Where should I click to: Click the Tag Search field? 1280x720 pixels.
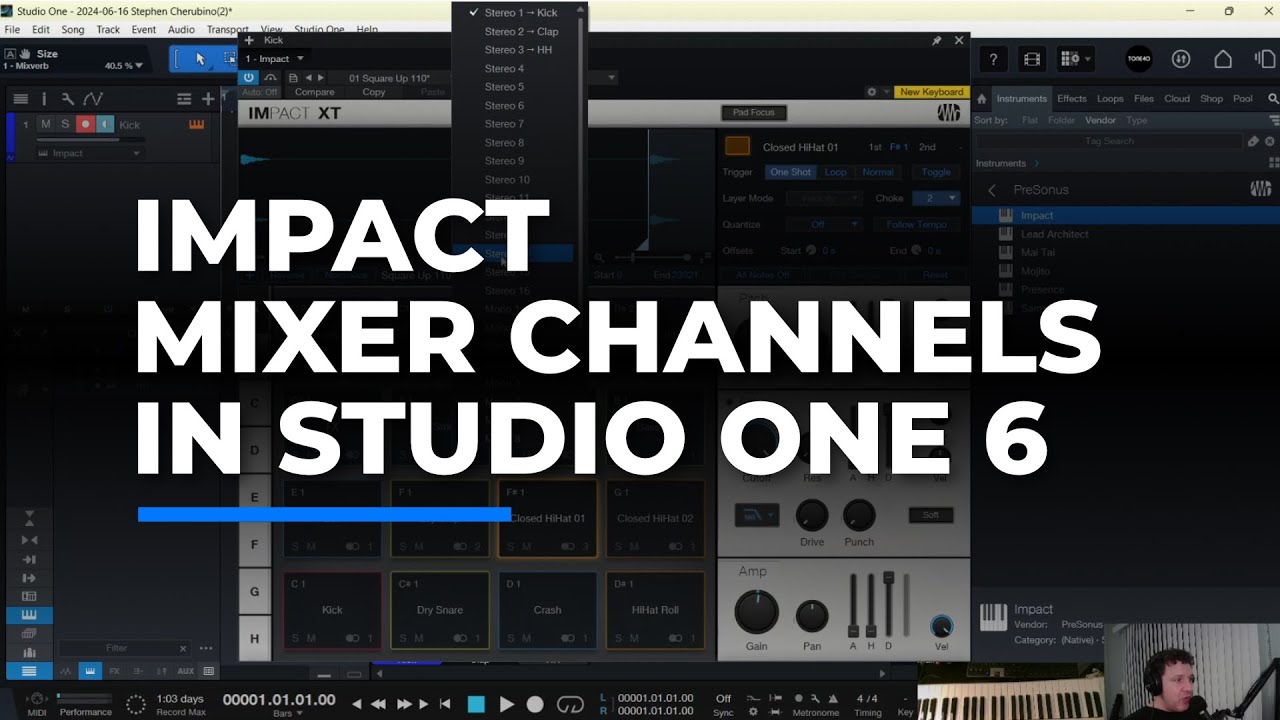click(1109, 141)
